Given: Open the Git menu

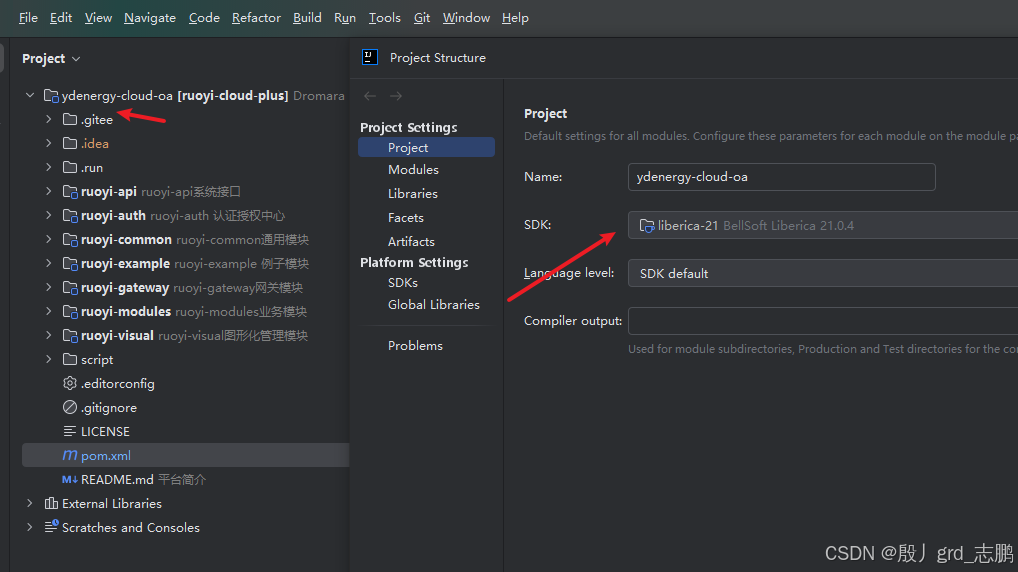Looking at the screenshot, I should pos(422,18).
